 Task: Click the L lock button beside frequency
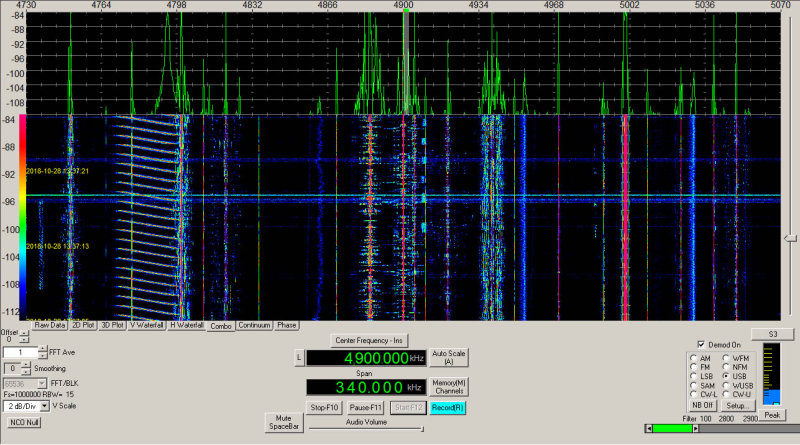click(299, 357)
